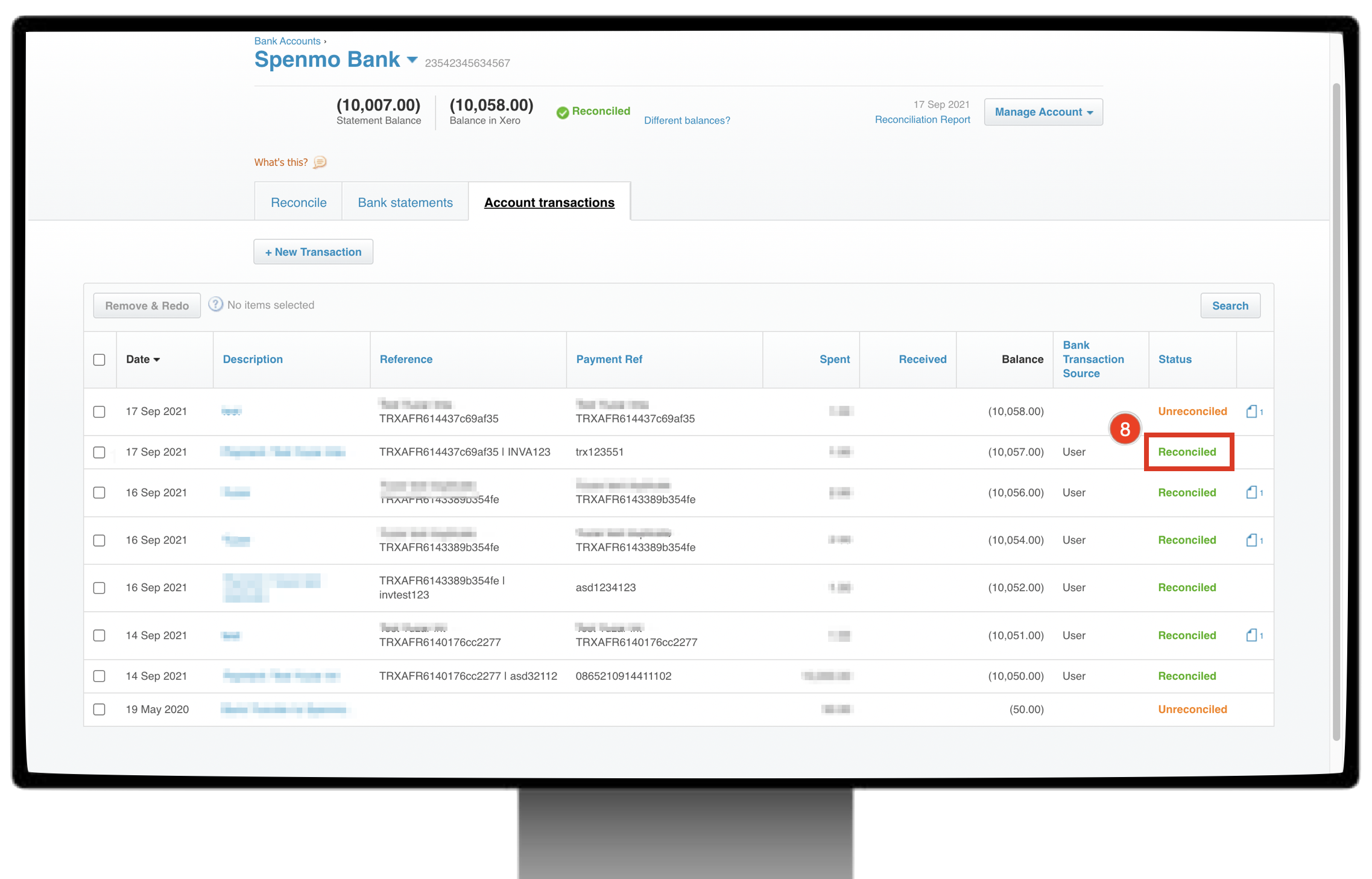The height and width of the screenshot is (879, 1372).
Task: Expand the Spenmo Bank account dropdown arrow
Action: tap(412, 60)
